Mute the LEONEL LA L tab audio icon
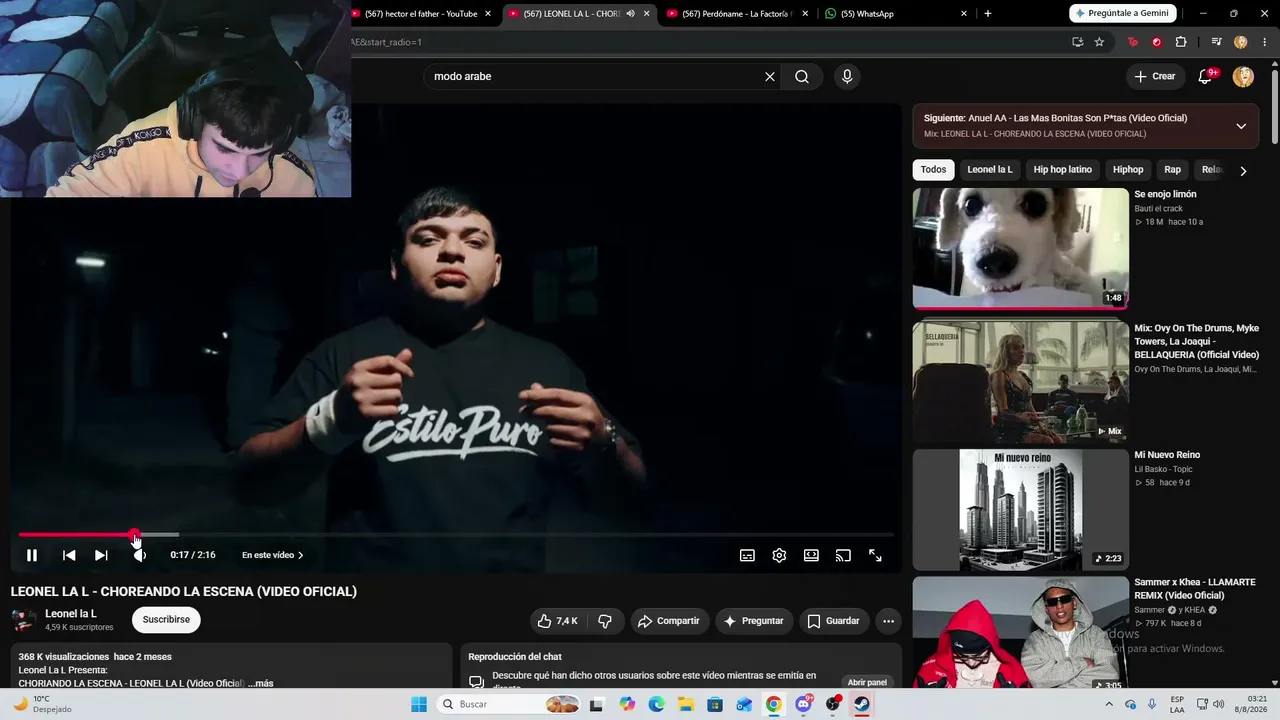 630,14
